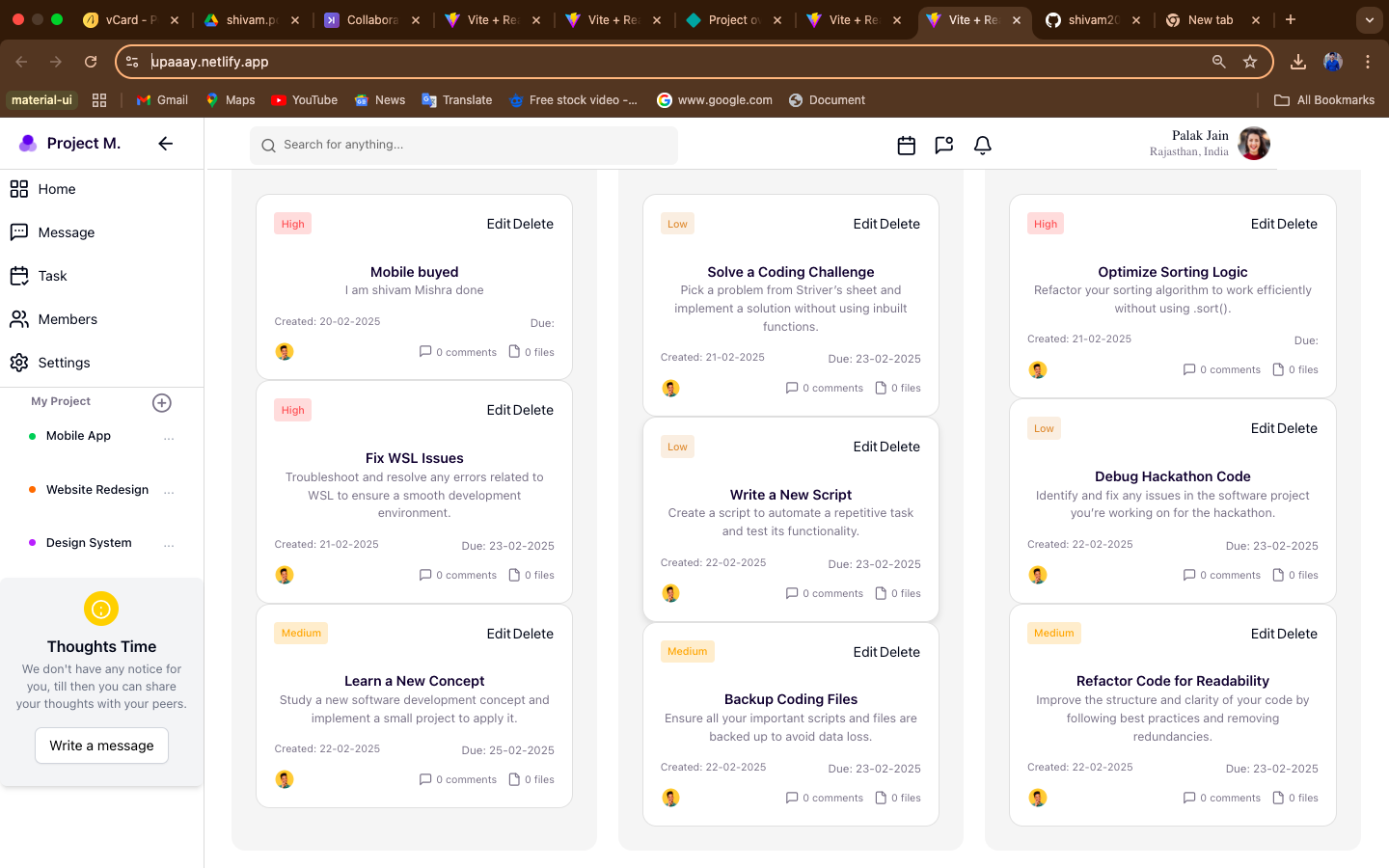The image size is (1389, 868).
Task: Click the yellow lightbulb Thoughts Time icon
Action: tap(101, 609)
